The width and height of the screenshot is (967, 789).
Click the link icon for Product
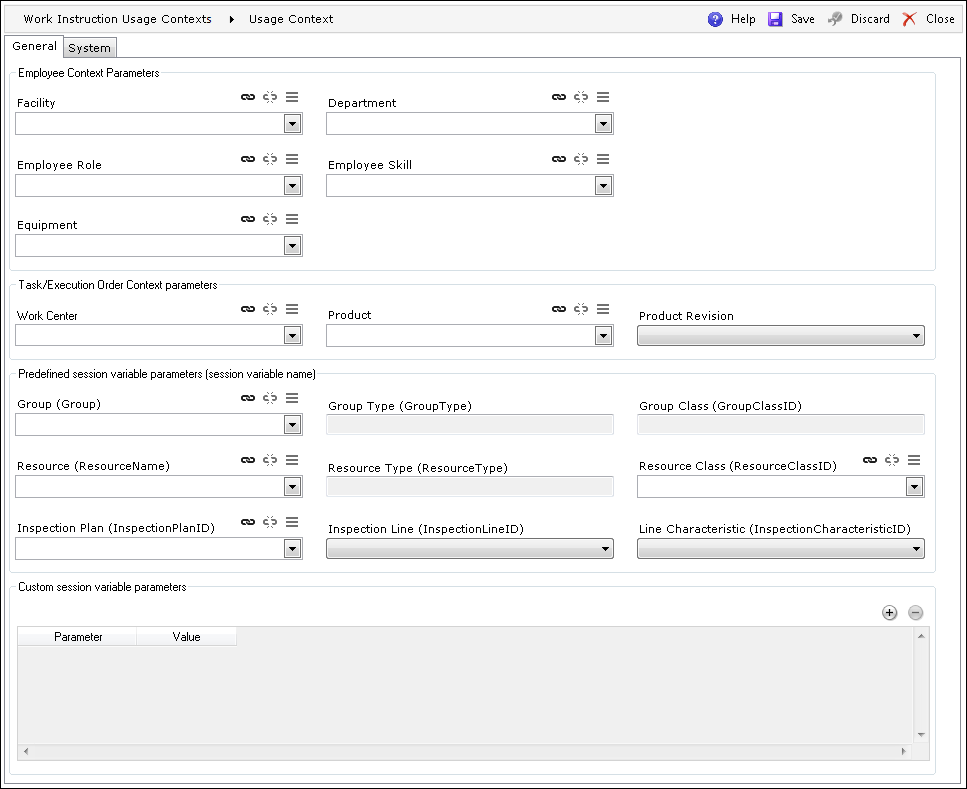[x=559, y=309]
